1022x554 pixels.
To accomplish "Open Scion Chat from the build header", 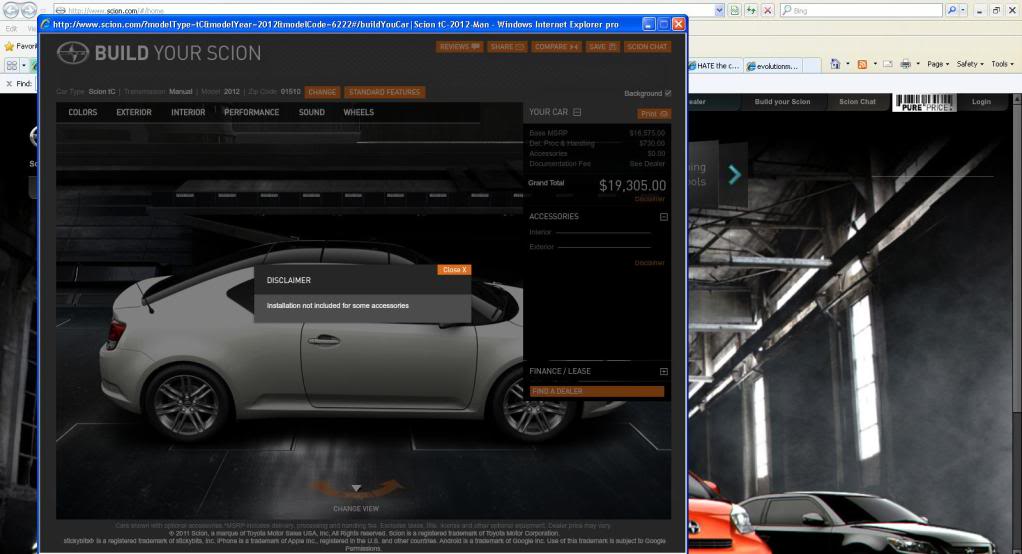I will tap(647, 47).
